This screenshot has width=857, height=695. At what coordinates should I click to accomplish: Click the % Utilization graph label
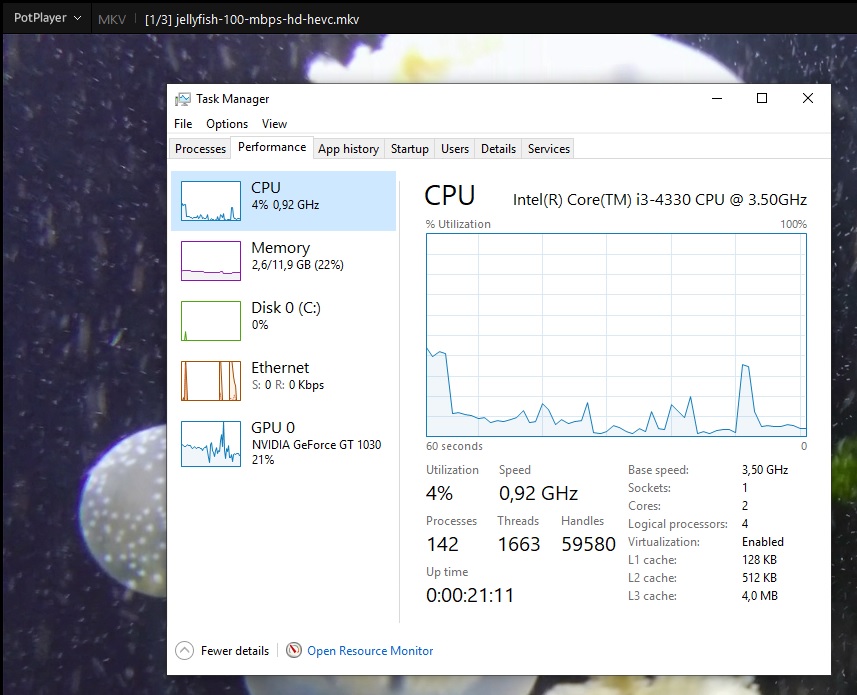pos(458,224)
